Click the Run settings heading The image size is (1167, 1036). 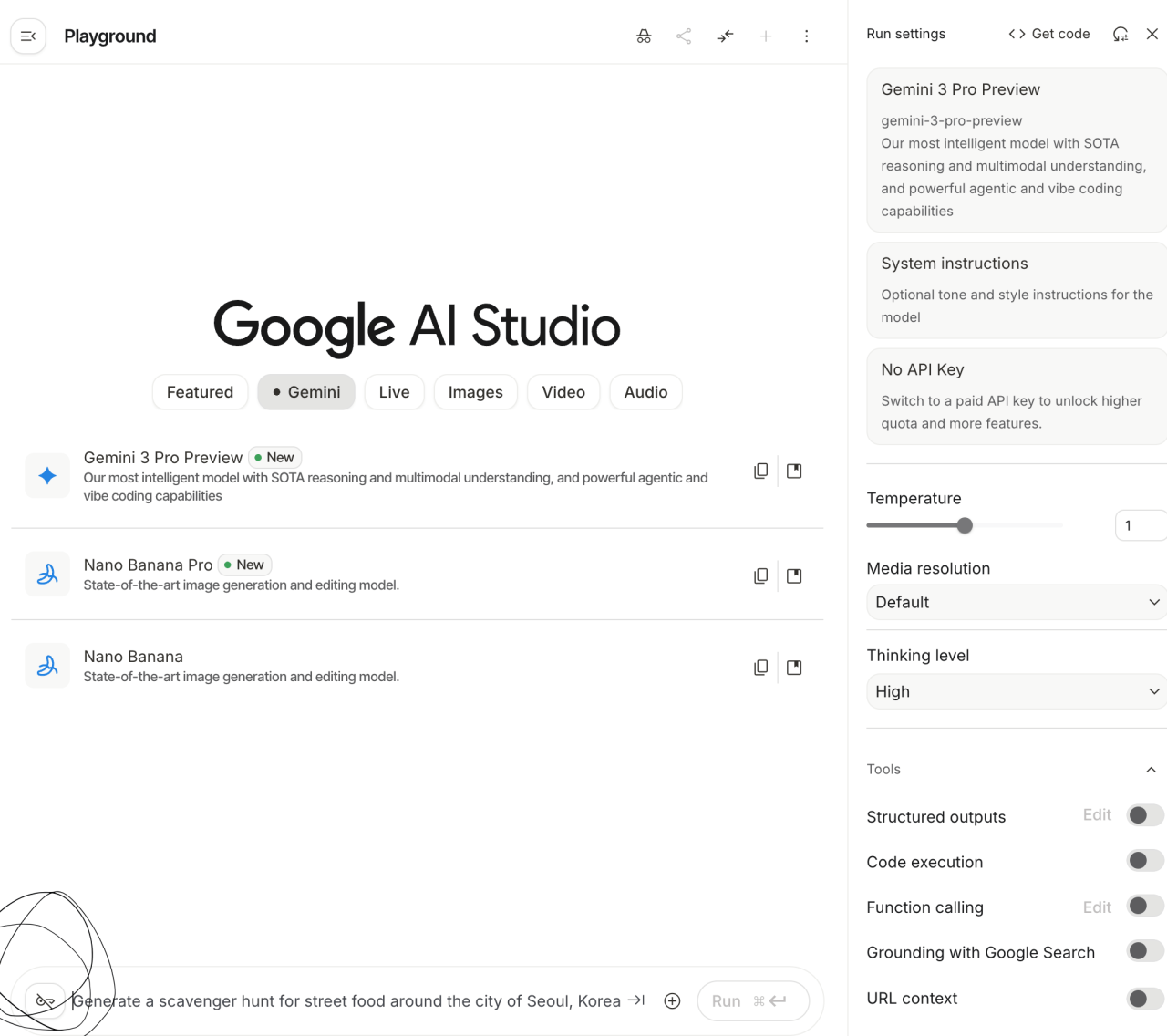coord(905,34)
